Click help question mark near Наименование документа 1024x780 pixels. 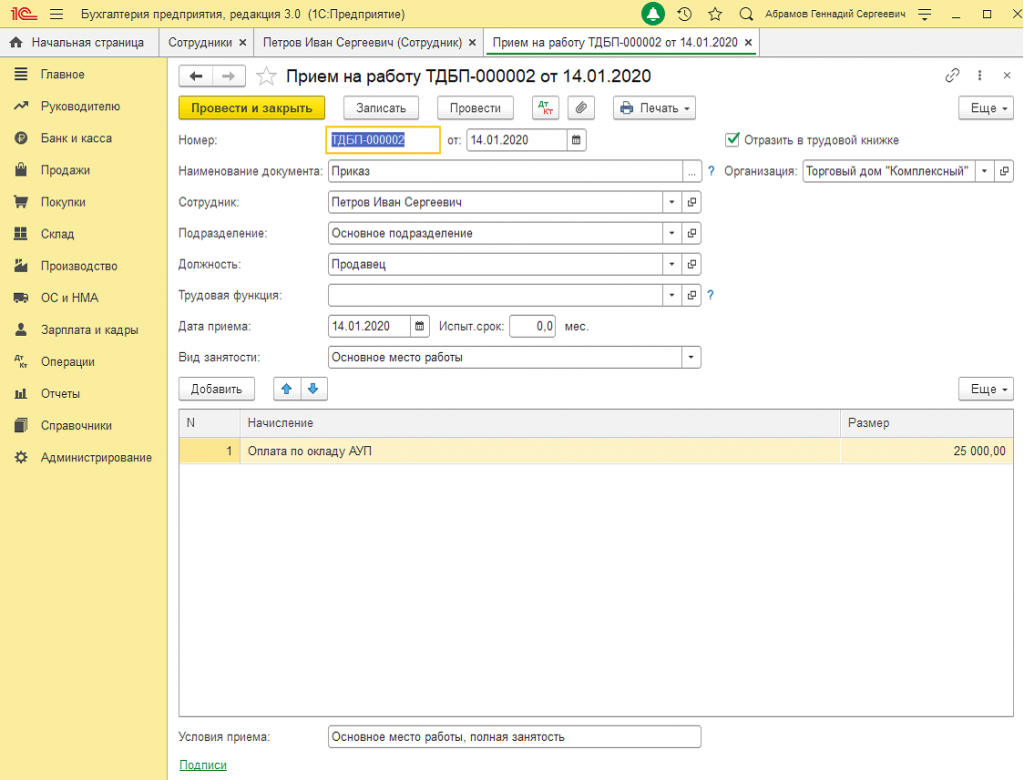coord(711,171)
